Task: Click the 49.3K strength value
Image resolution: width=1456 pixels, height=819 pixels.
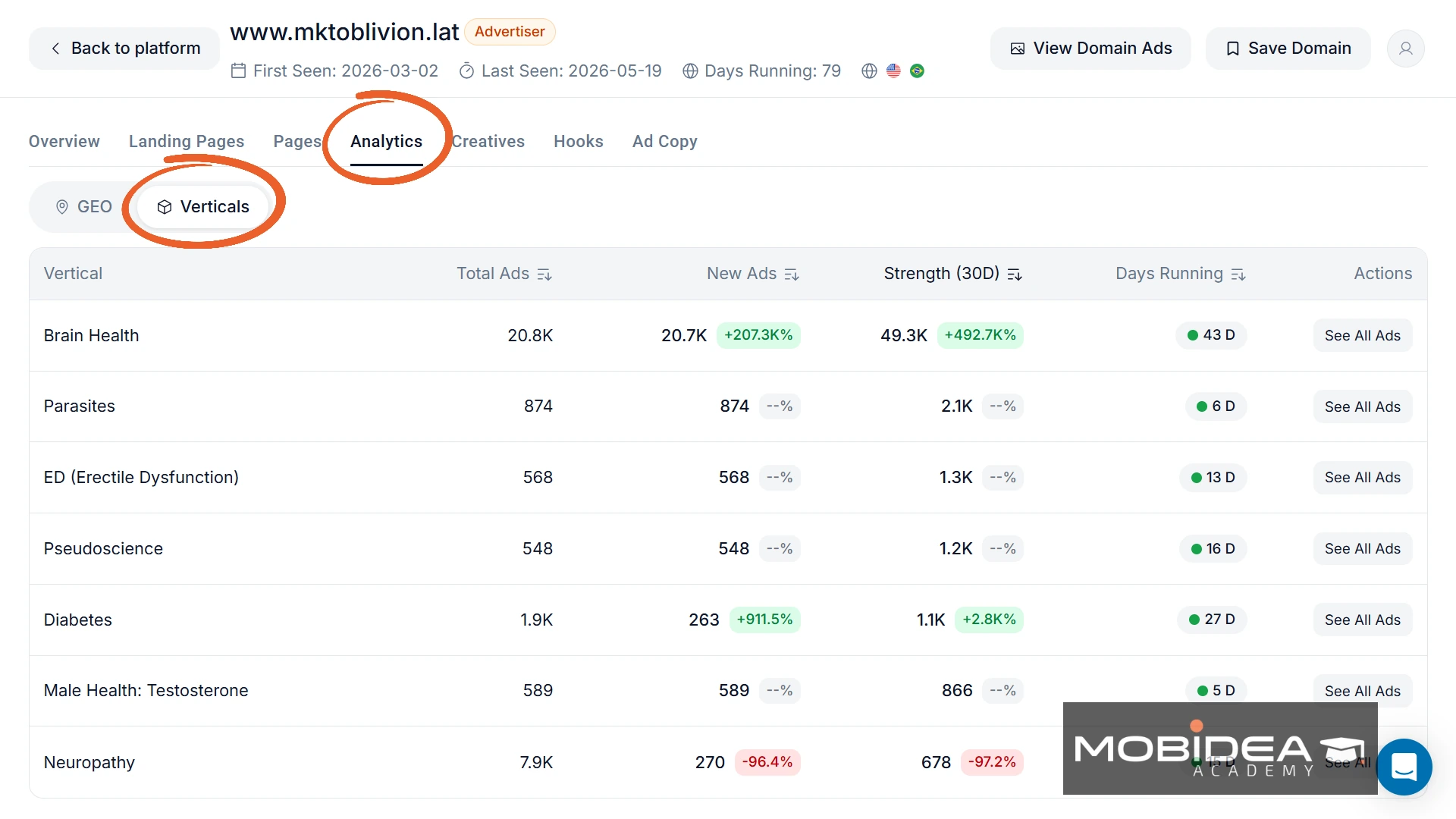Action: click(x=904, y=335)
